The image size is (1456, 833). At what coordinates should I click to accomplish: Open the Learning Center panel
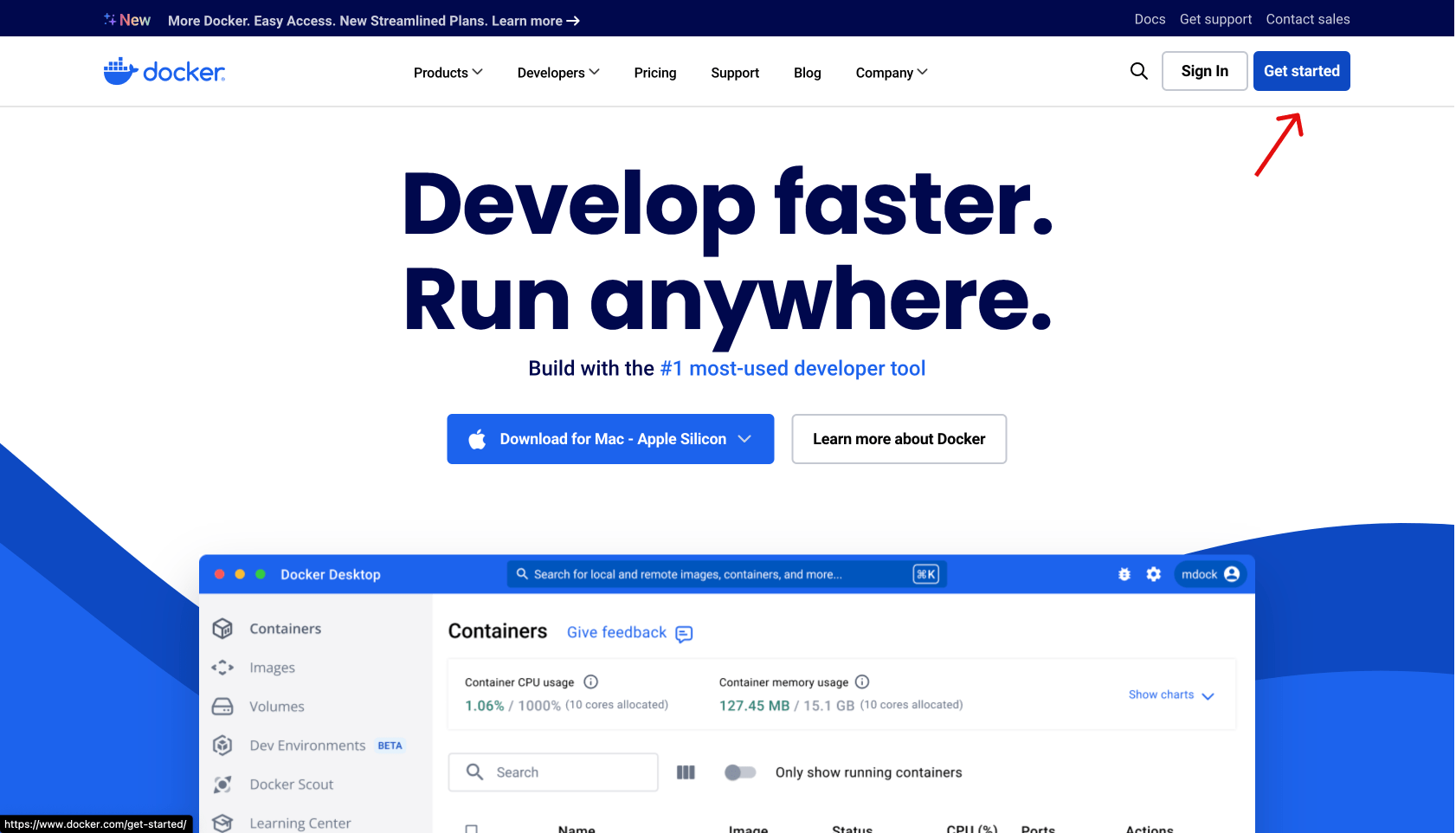300,822
